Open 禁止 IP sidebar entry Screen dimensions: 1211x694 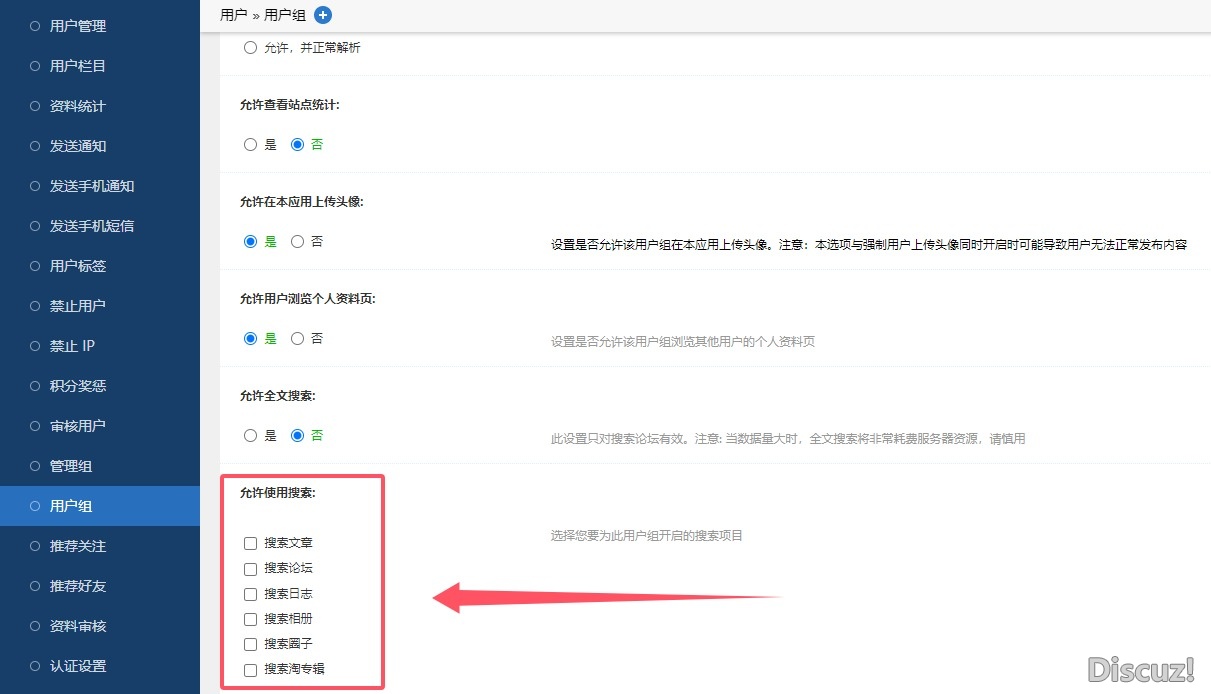pyautogui.click(x=72, y=346)
